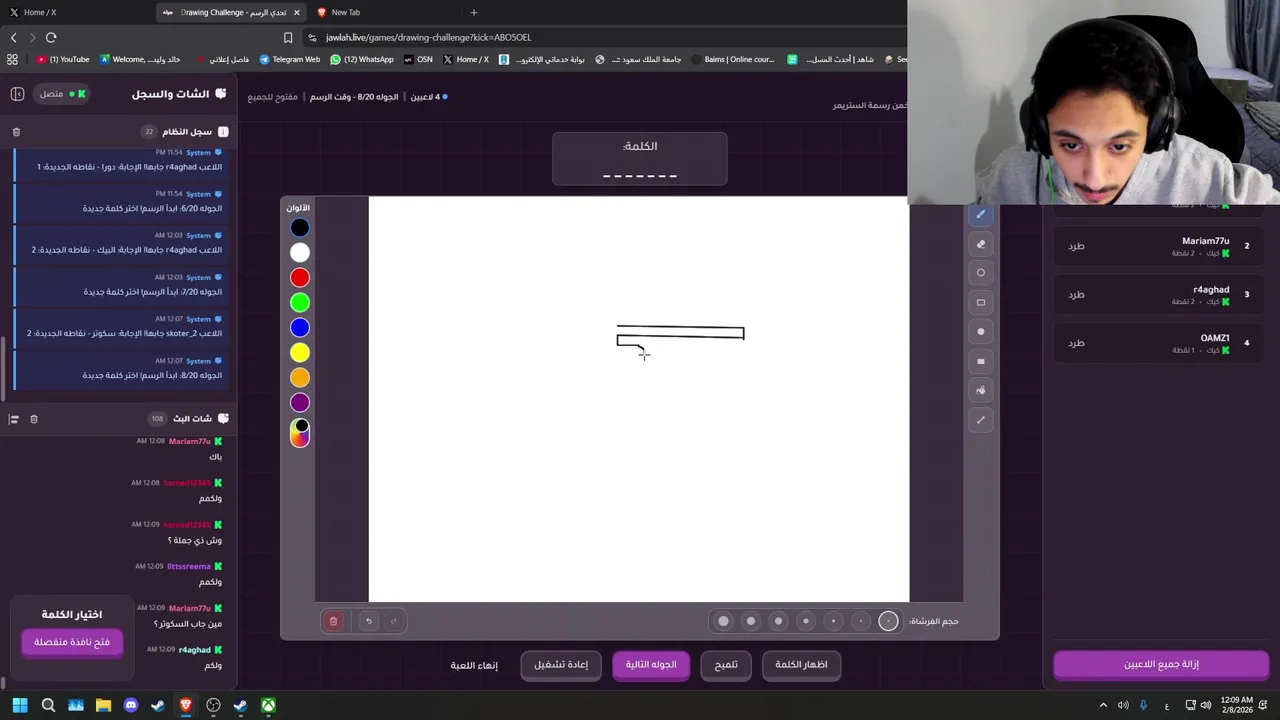Screen dimensions: 1280x720
Task: Close the Drawing Challenge browser tab
Action: coord(297,12)
